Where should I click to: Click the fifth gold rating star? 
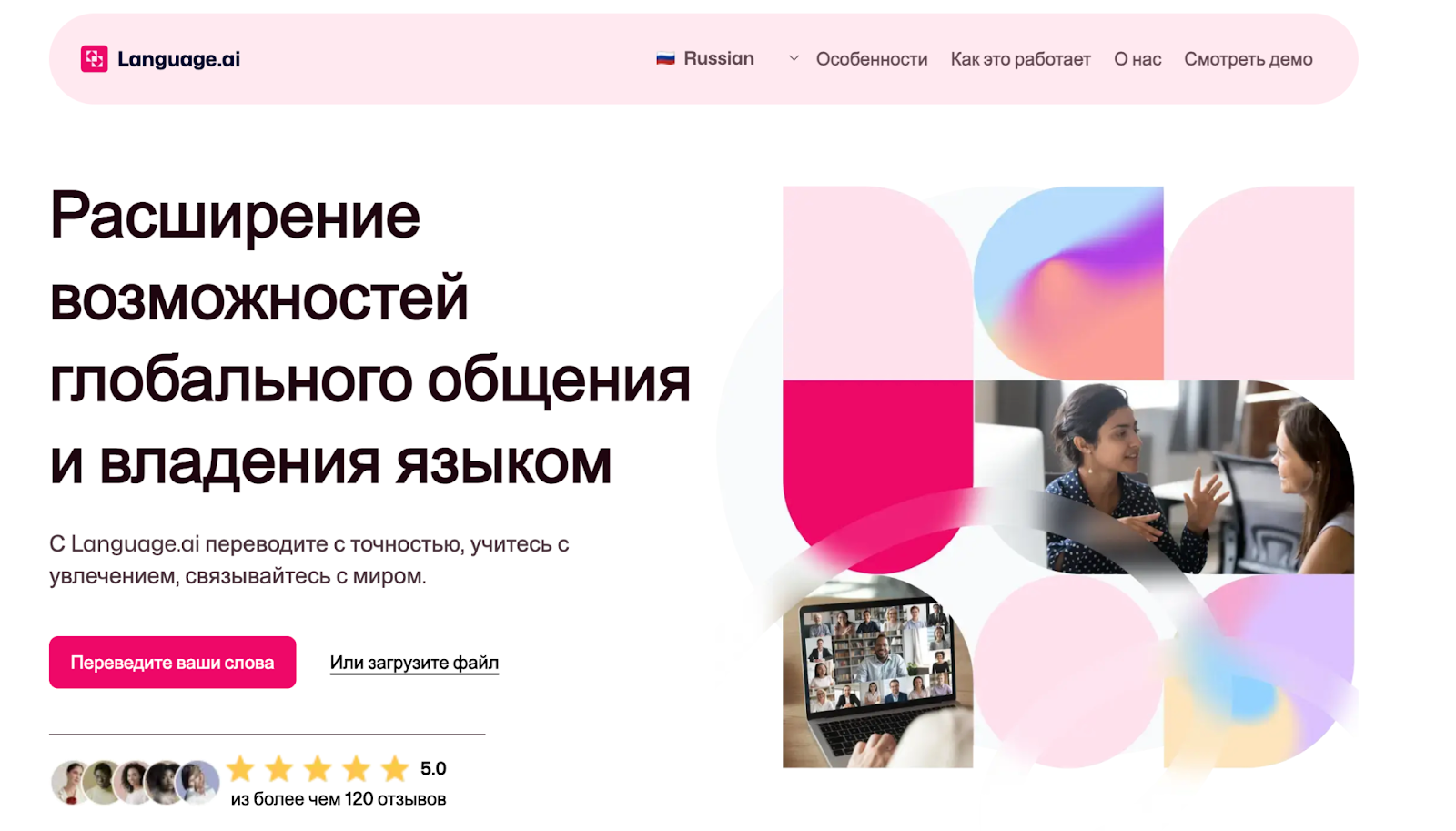[394, 768]
